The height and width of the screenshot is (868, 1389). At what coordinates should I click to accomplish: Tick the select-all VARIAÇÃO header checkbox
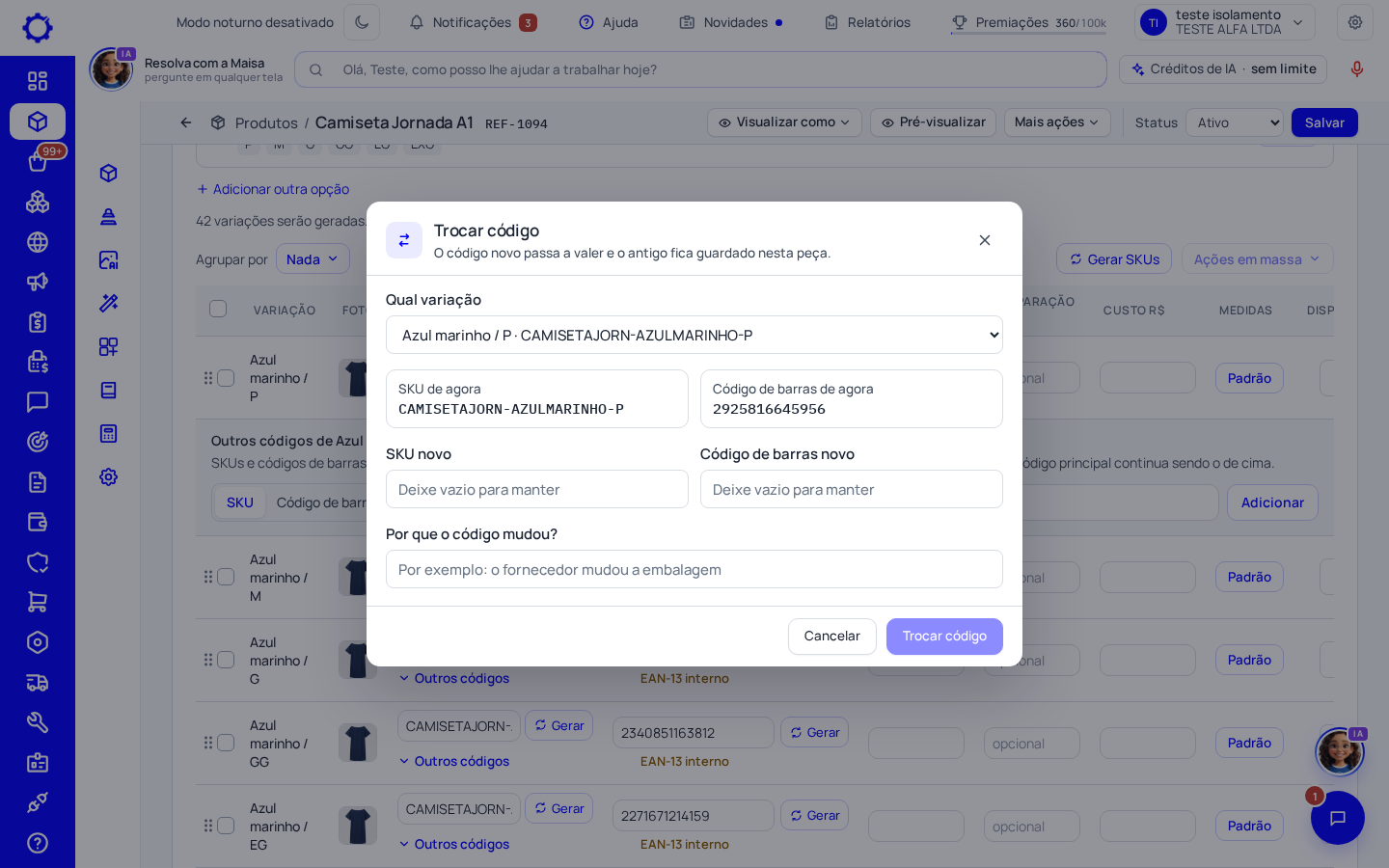tap(218, 309)
